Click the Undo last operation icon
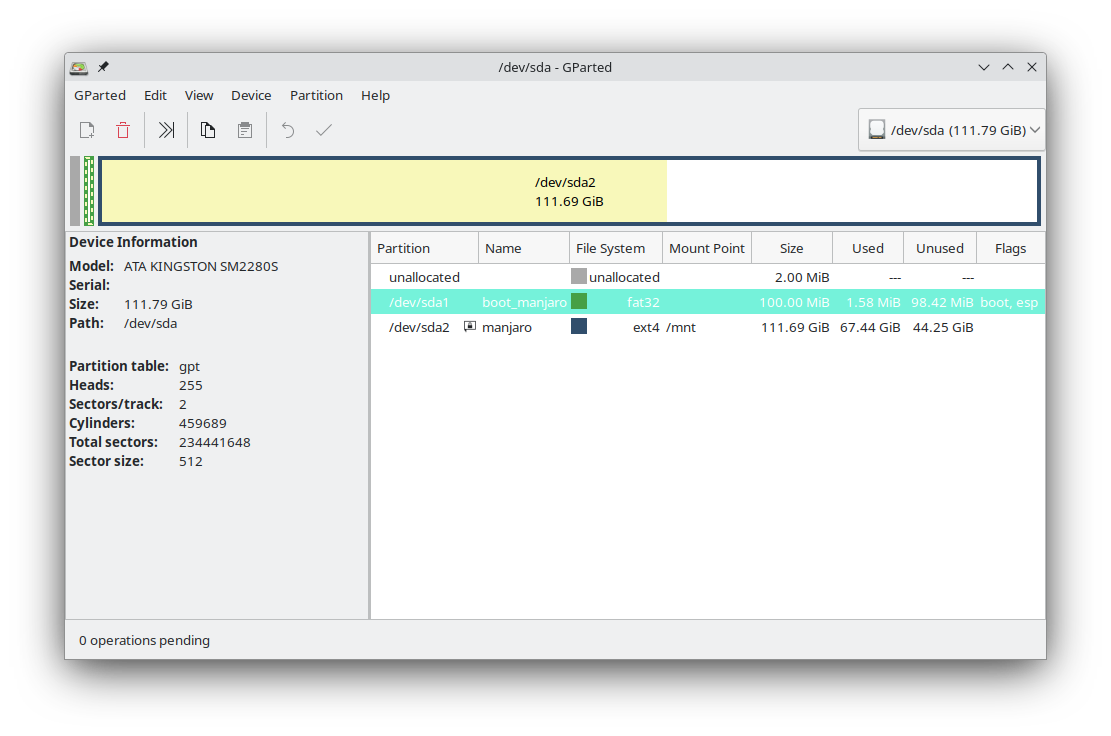This screenshot has height=736, width=1111. 288,130
